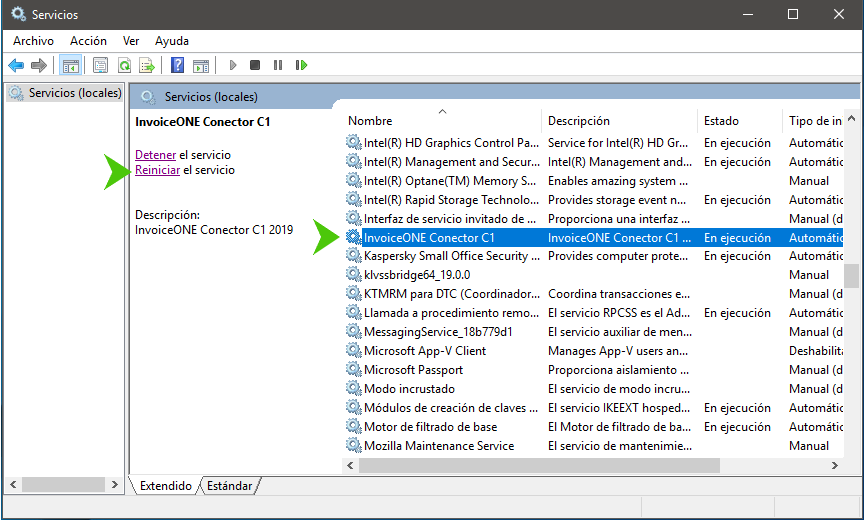Click the Start service play icon

233,66
